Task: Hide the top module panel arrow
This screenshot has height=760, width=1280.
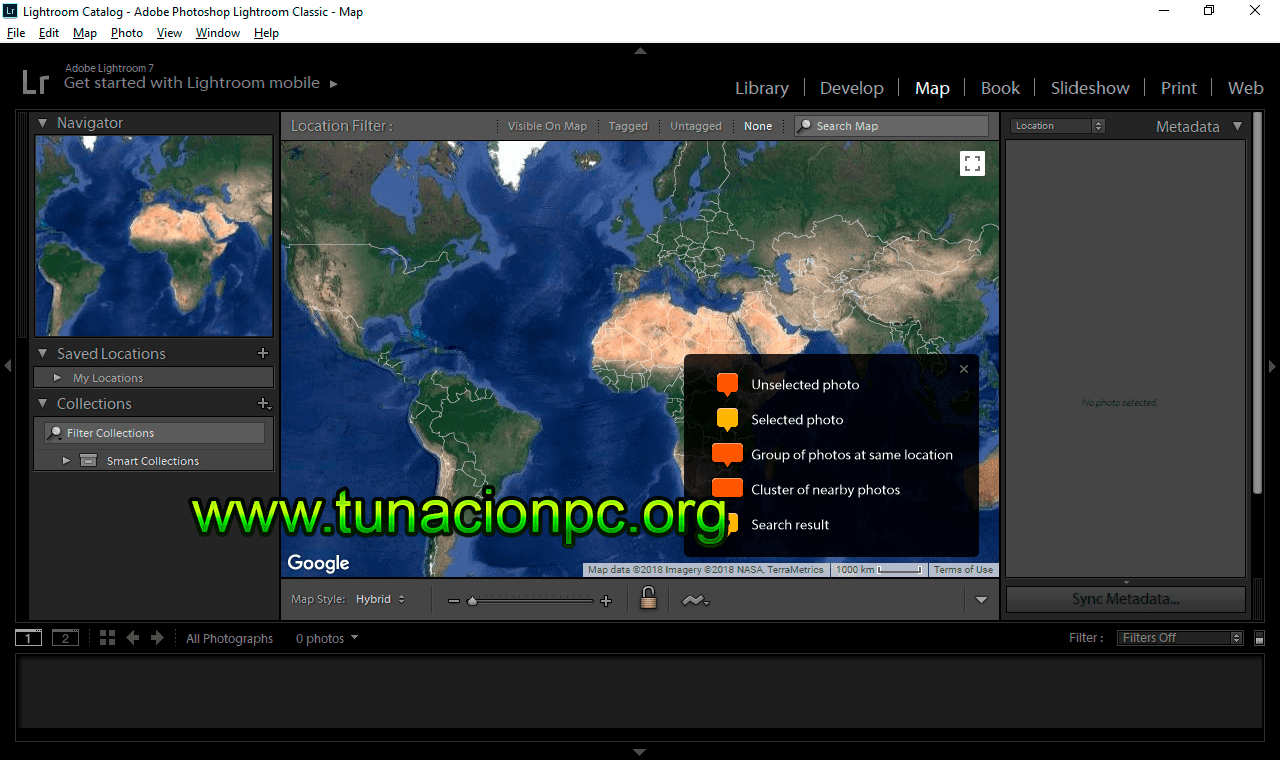Action: point(640,51)
